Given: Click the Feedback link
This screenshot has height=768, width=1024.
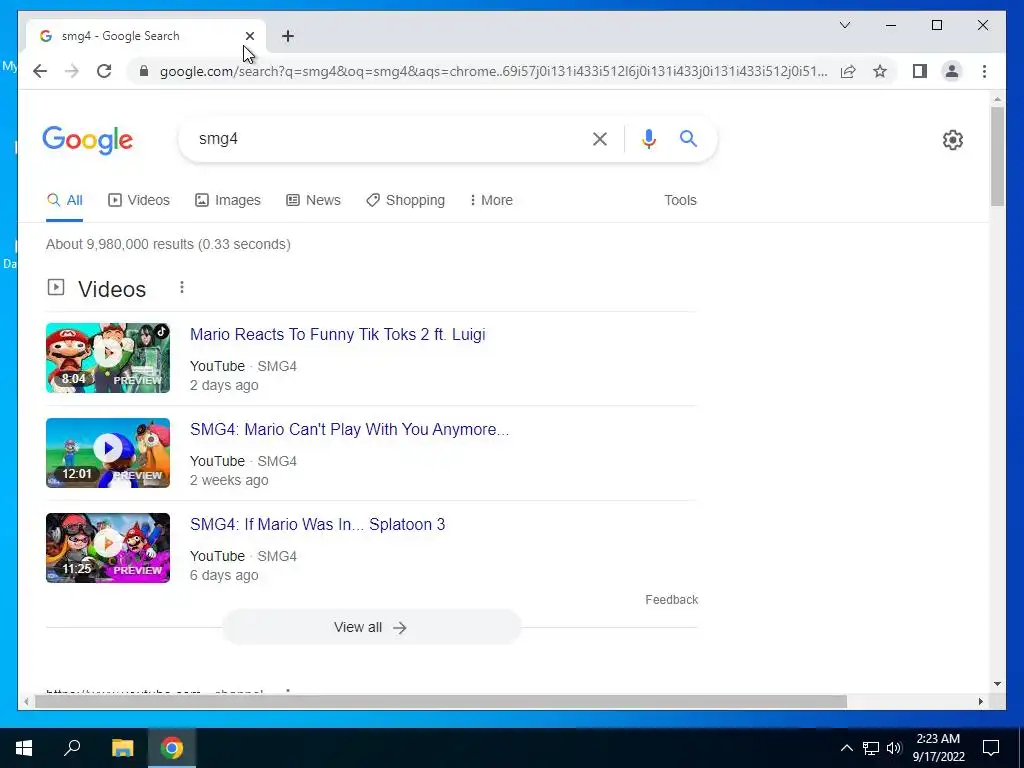Looking at the screenshot, I should coord(671,600).
